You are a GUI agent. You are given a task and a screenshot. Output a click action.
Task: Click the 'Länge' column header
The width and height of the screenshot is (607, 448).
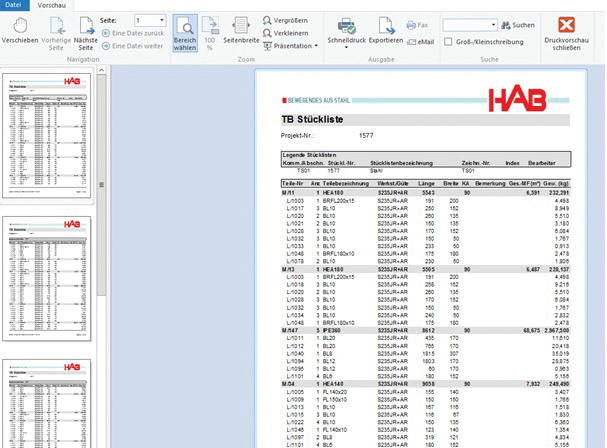426,184
